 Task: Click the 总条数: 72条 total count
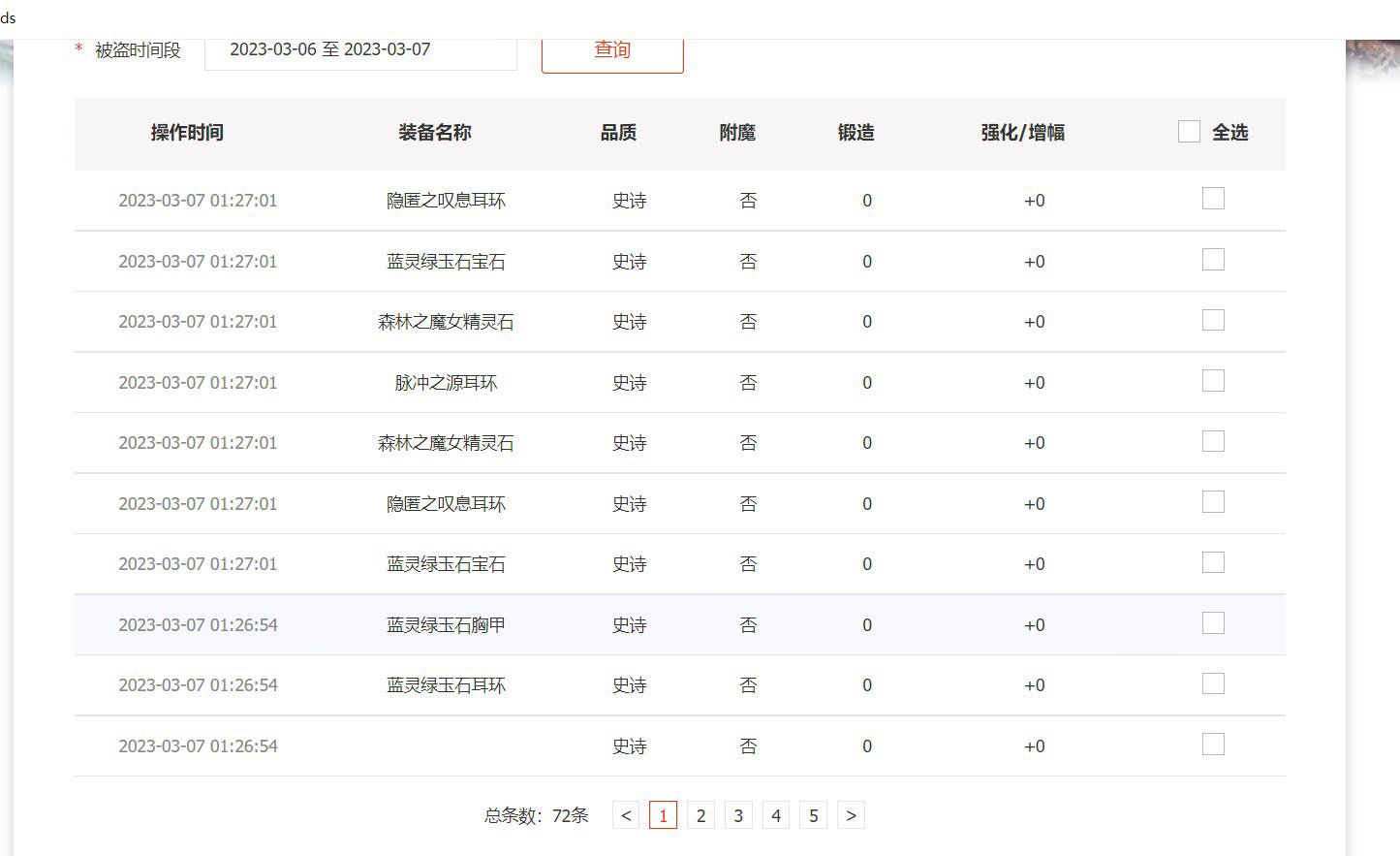pos(537,815)
